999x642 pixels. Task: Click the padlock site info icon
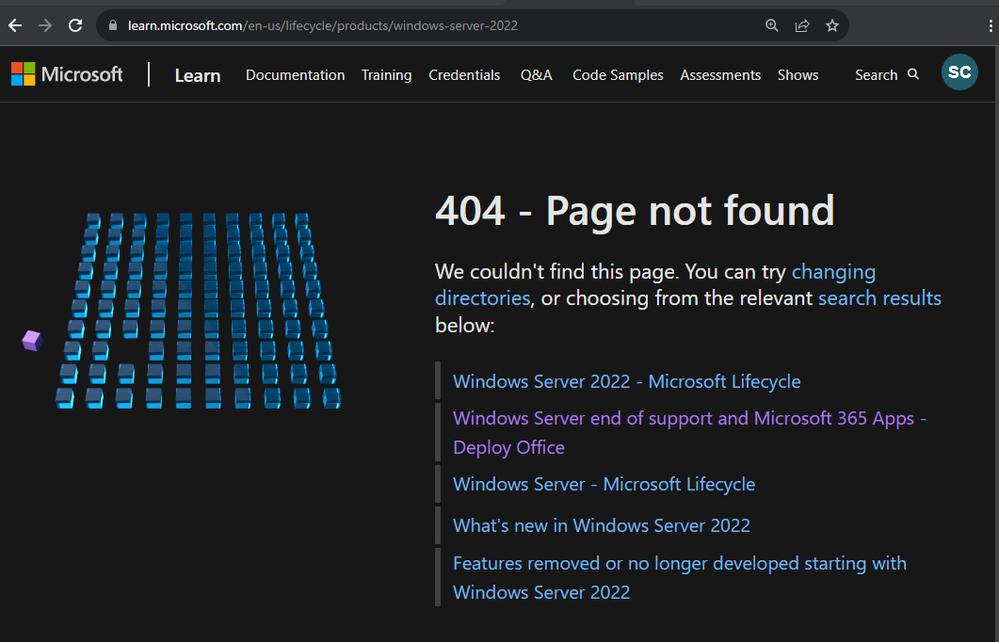[x=113, y=25]
